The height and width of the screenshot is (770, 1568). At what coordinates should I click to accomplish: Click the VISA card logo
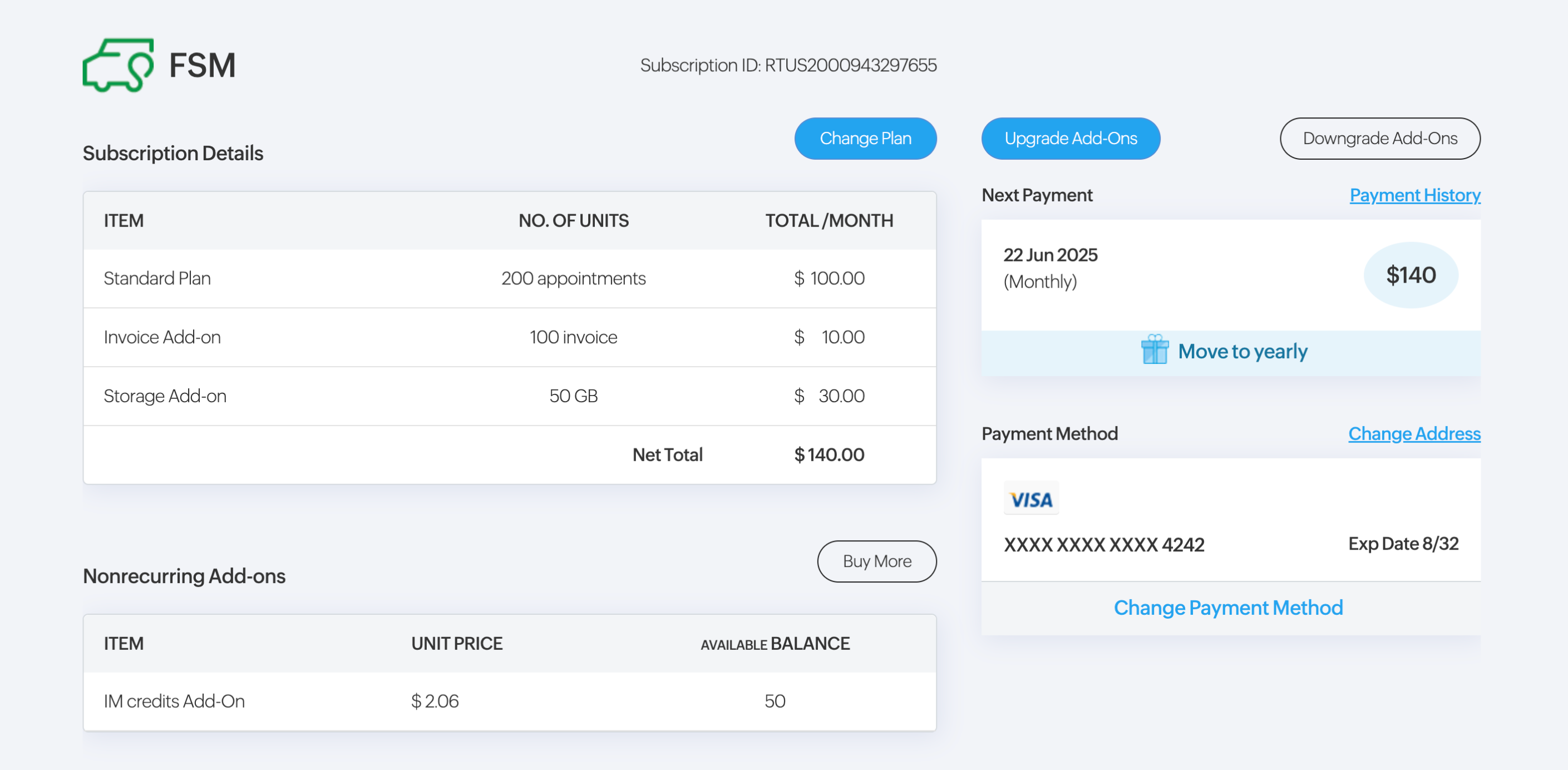pos(1030,499)
